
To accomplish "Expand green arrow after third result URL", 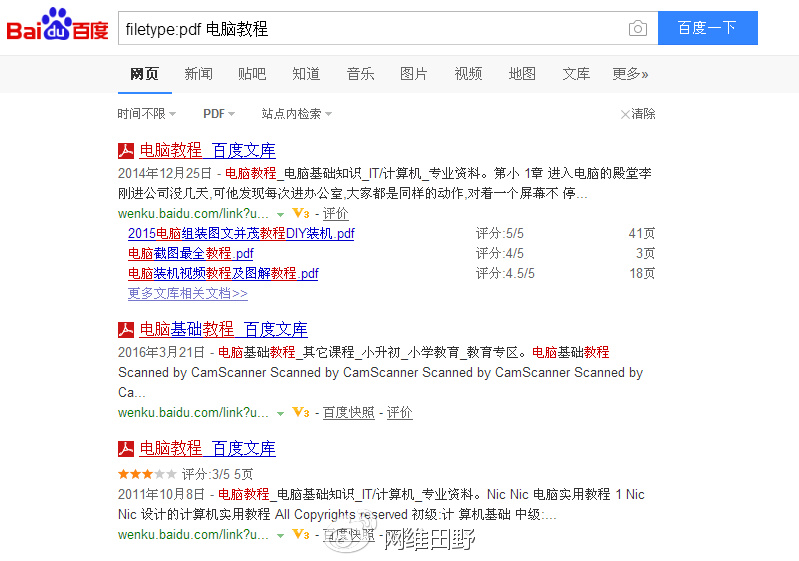I will pyautogui.click(x=280, y=536).
